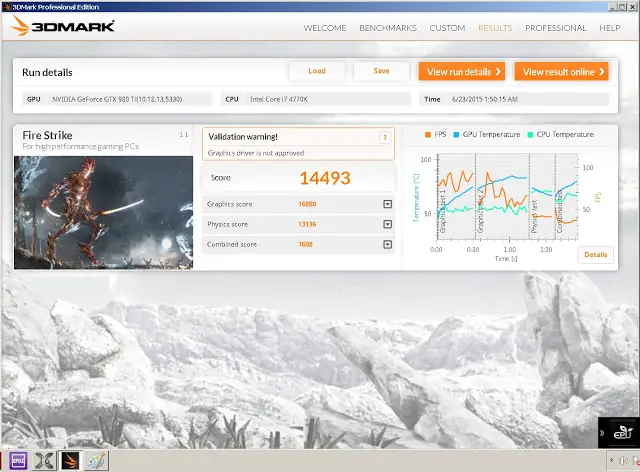This screenshot has width=640, height=472.
Task: Click the Time value field
Action: tap(527, 99)
